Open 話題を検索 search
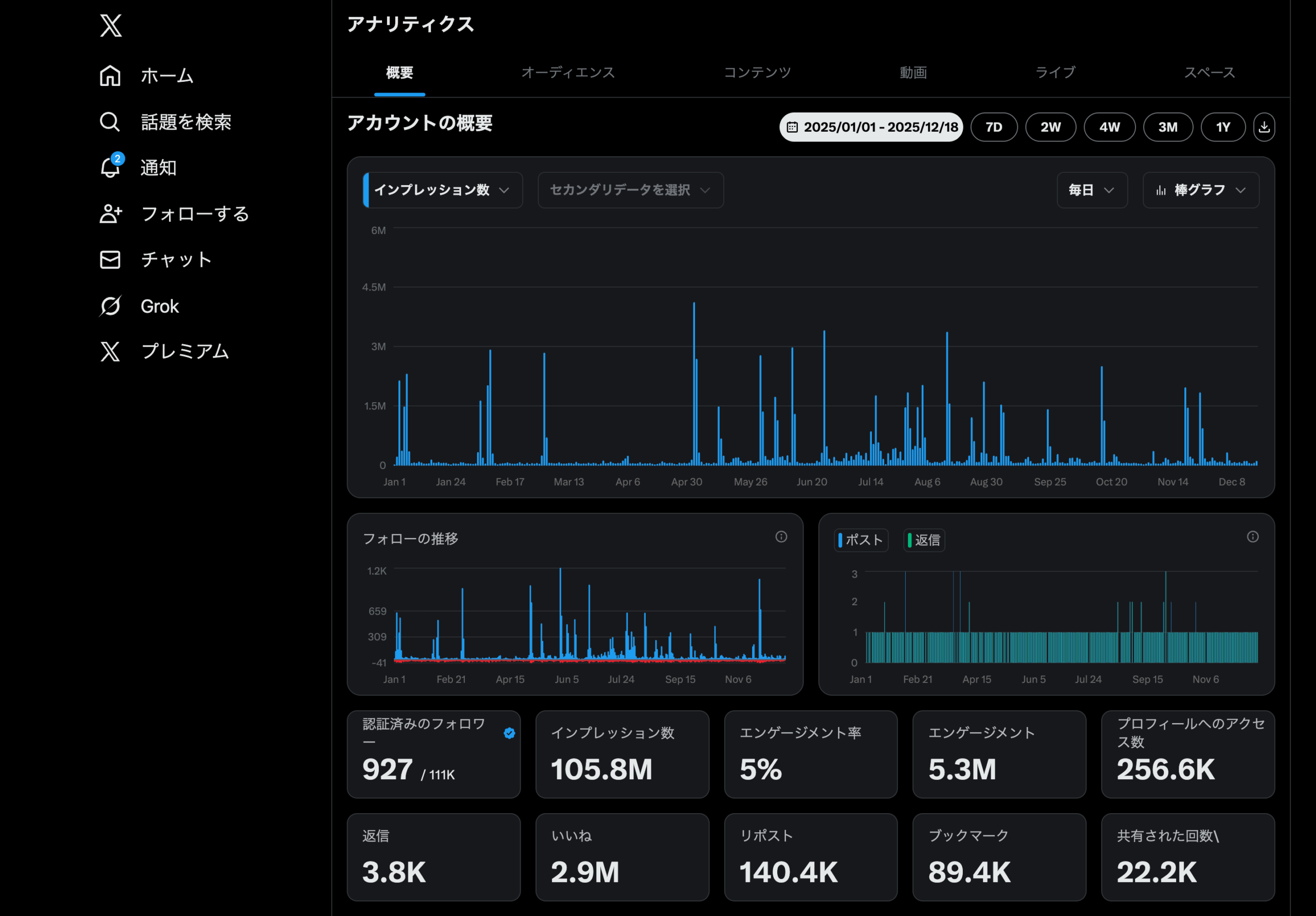The height and width of the screenshot is (916, 1316). coord(109,121)
